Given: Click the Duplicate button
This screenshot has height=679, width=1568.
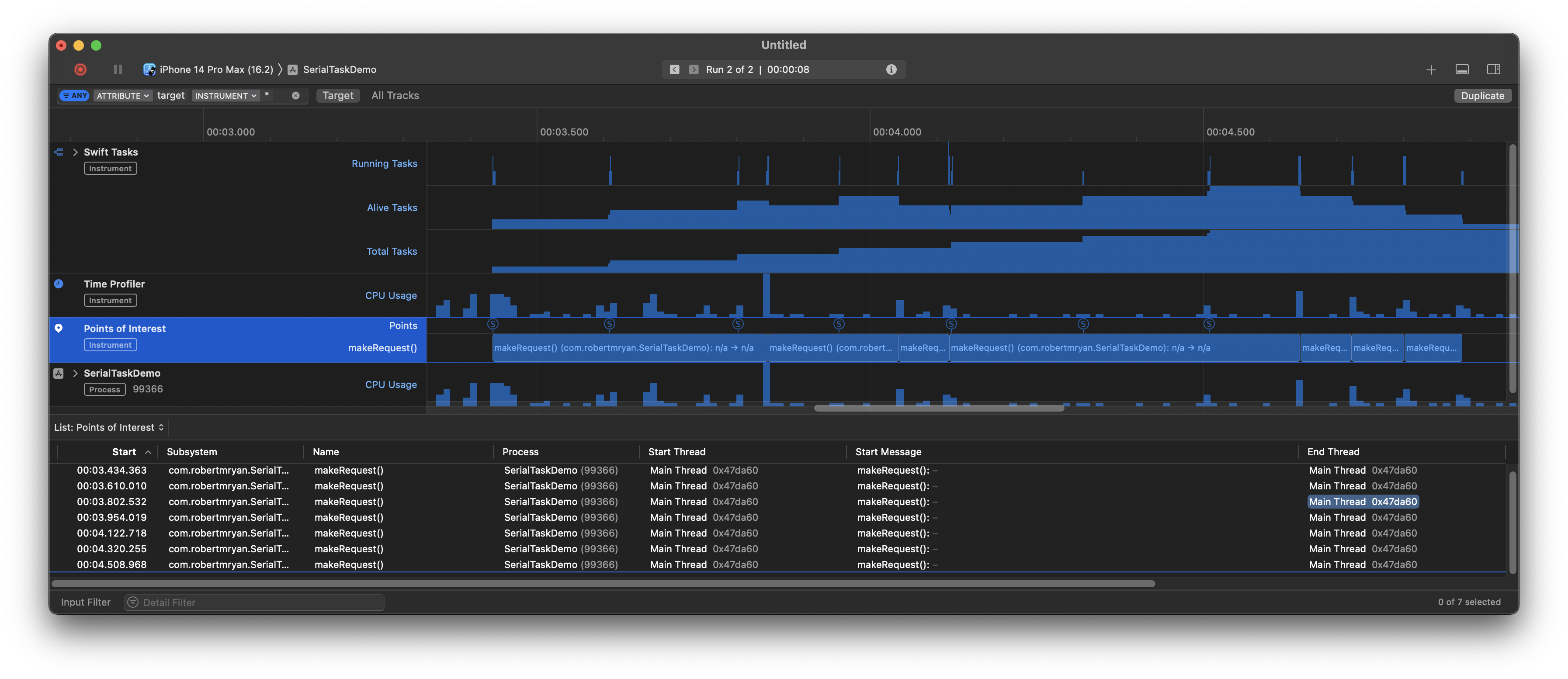Looking at the screenshot, I should pos(1482,96).
